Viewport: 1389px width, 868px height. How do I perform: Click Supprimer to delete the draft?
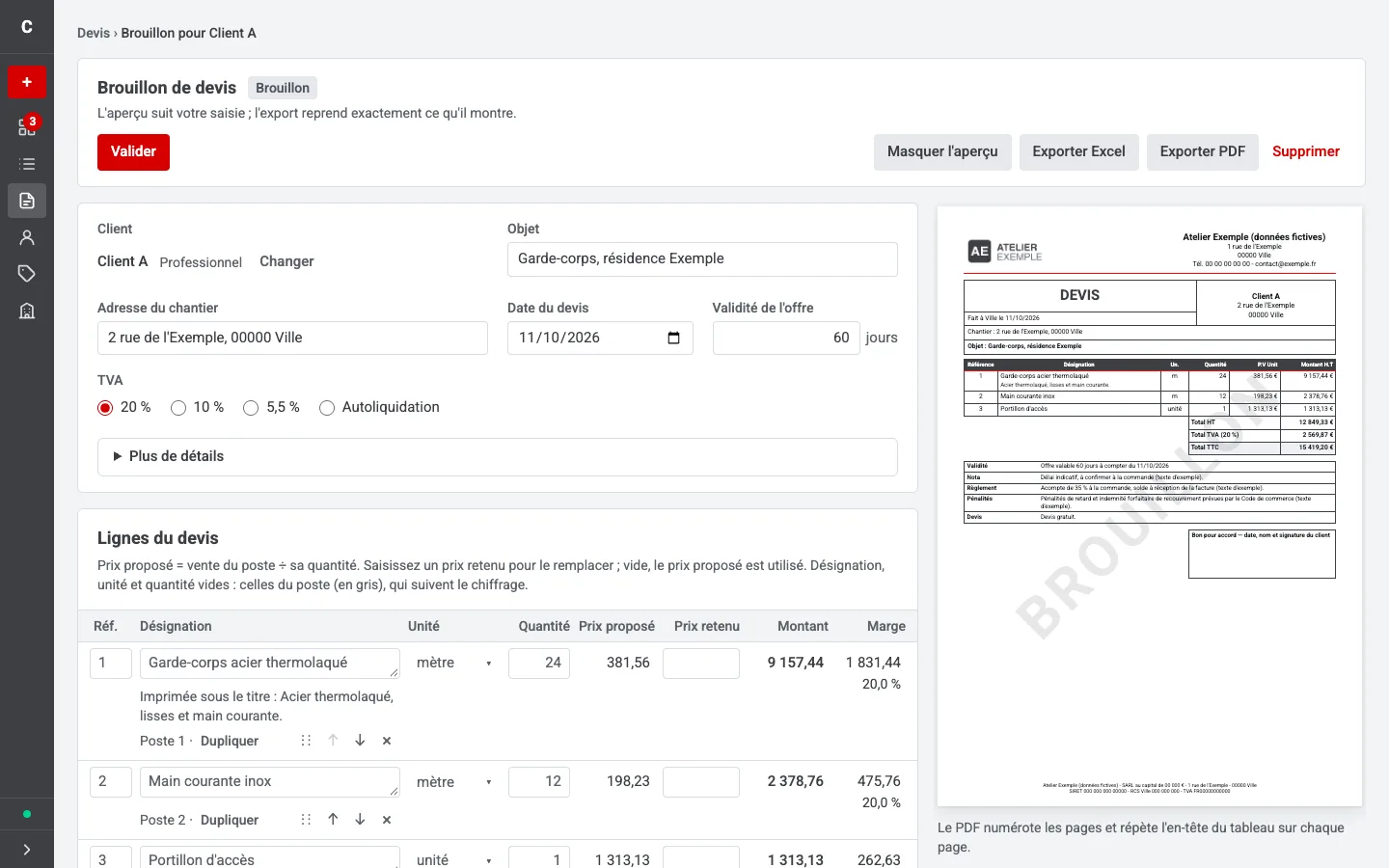coord(1305,152)
